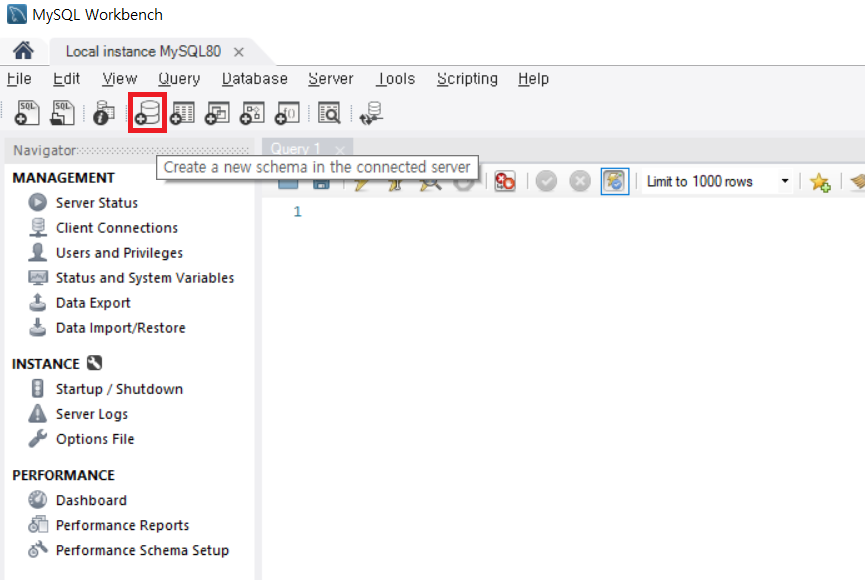Image resolution: width=865 pixels, height=580 pixels.
Task: Switch to Local instance MySQL80 tab
Action: pos(143,51)
